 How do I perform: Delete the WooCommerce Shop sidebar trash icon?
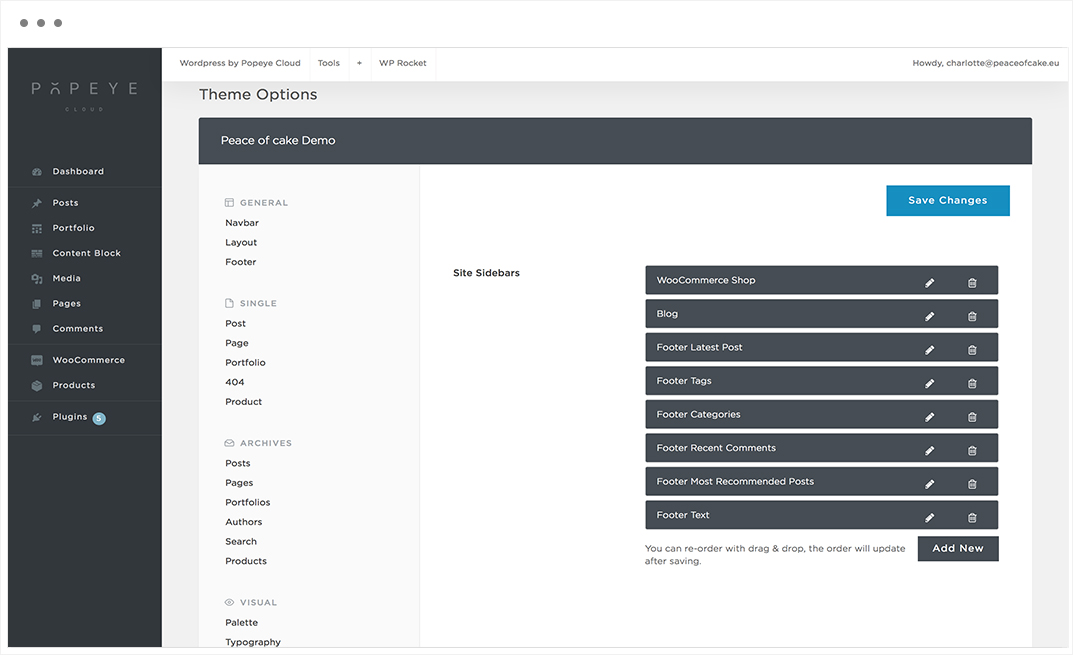click(972, 283)
